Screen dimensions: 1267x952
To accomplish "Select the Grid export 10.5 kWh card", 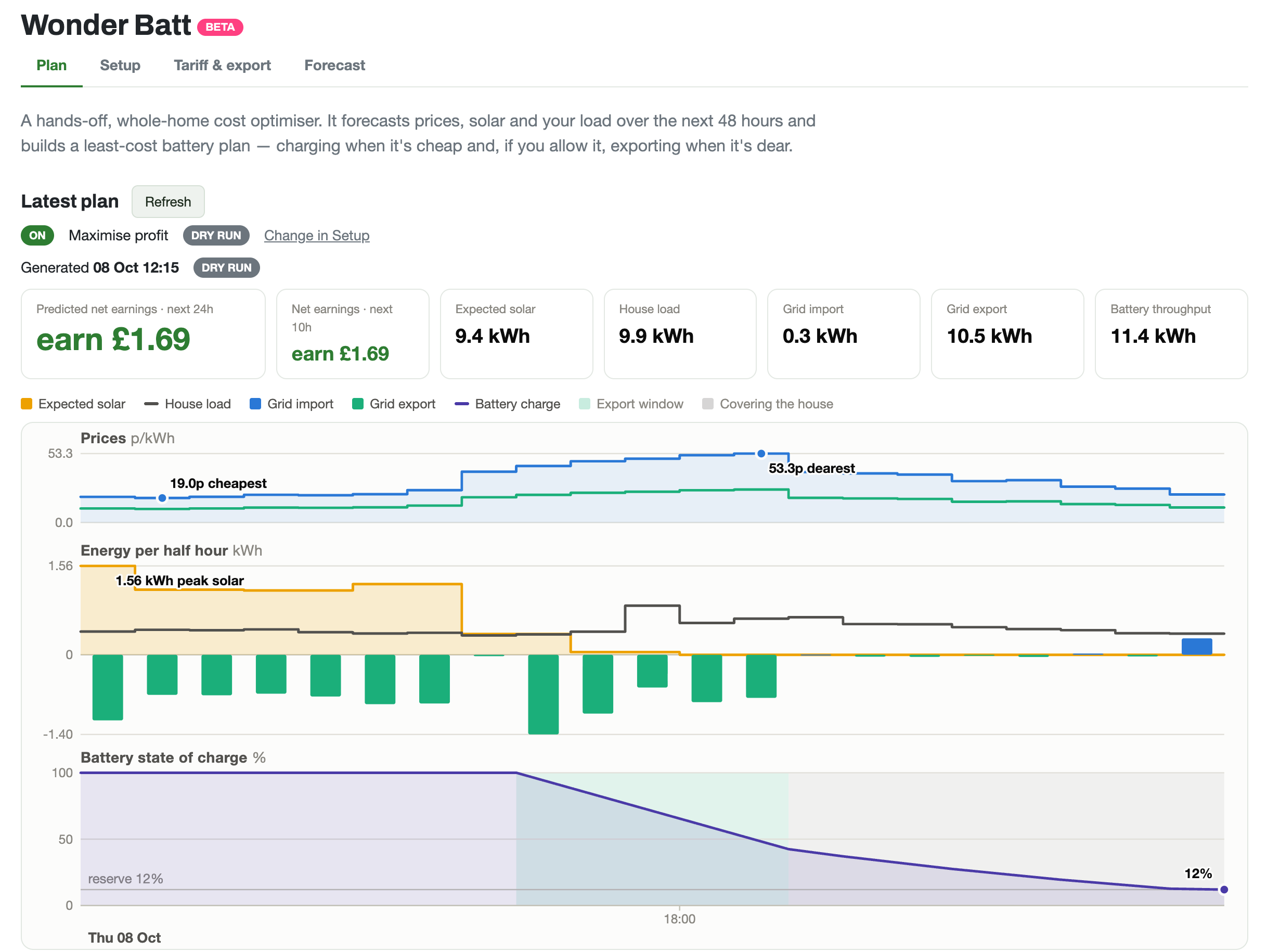I will click(1007, 334).
